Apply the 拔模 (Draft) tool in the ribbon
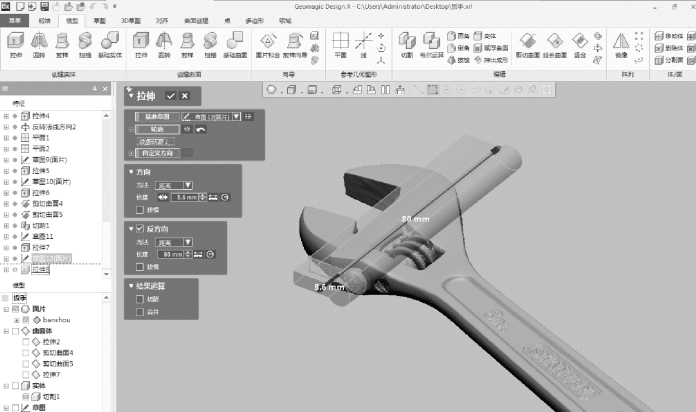 point(458,60)
